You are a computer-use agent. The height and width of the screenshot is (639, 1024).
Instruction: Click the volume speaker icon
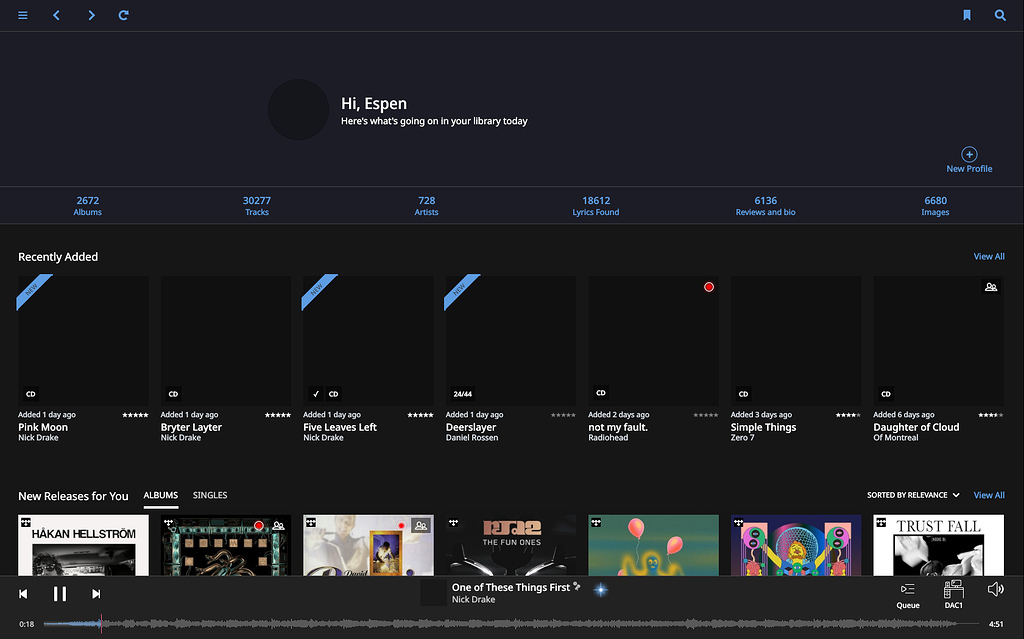pyautogui.click(x=995, y=589)
